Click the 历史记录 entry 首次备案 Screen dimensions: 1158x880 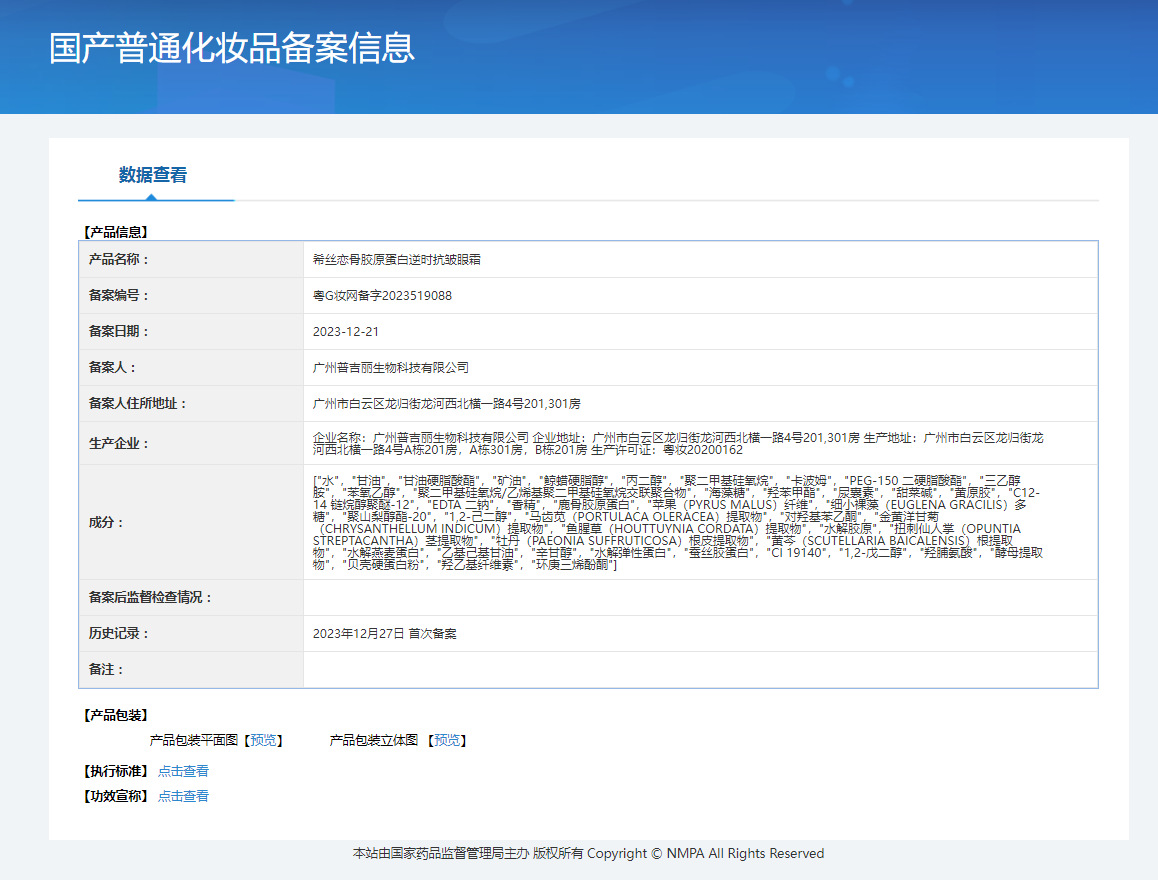384,633
